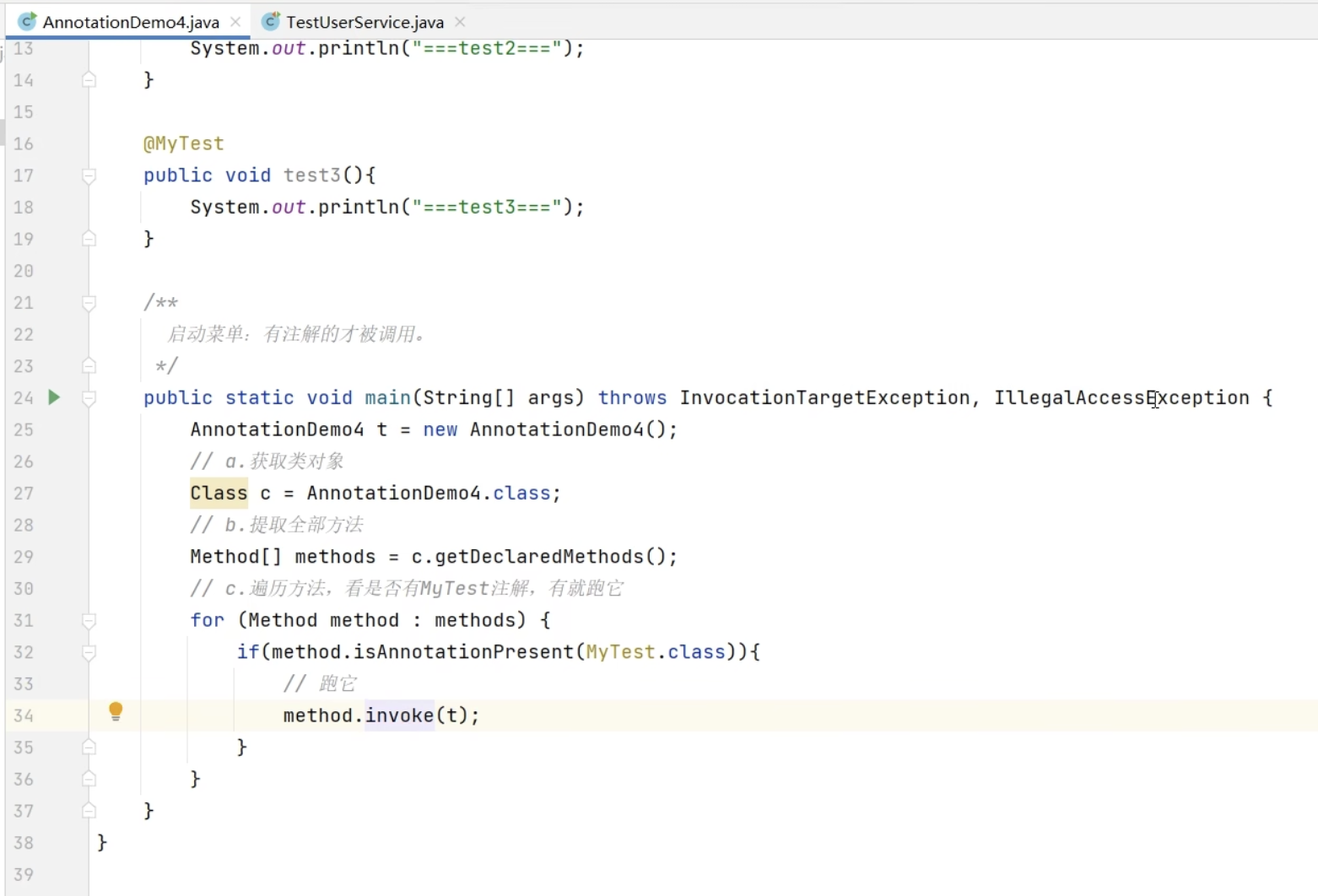
Task: Click InvocationTargetException in the throws clause
Action: [824, 397]
